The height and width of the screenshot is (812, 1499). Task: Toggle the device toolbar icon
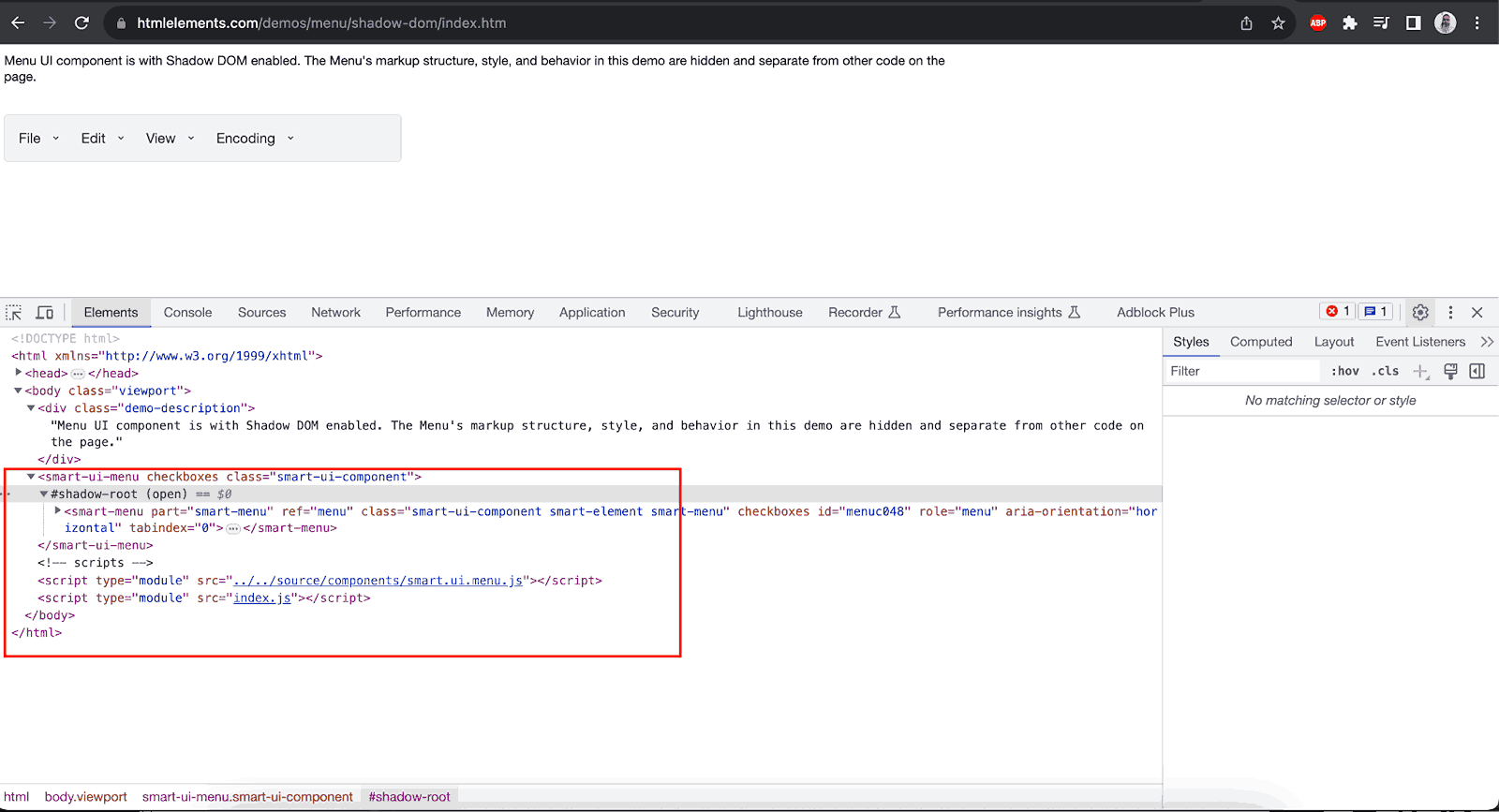[x=44, y=313]
